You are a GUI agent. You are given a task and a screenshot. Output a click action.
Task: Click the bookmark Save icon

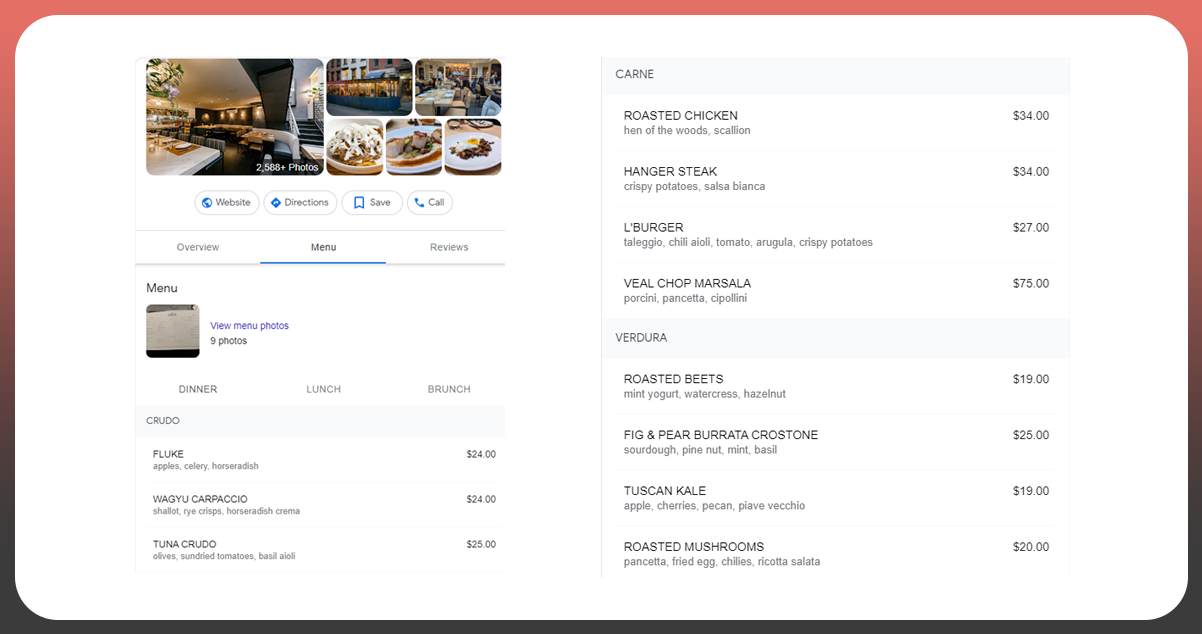359,203
